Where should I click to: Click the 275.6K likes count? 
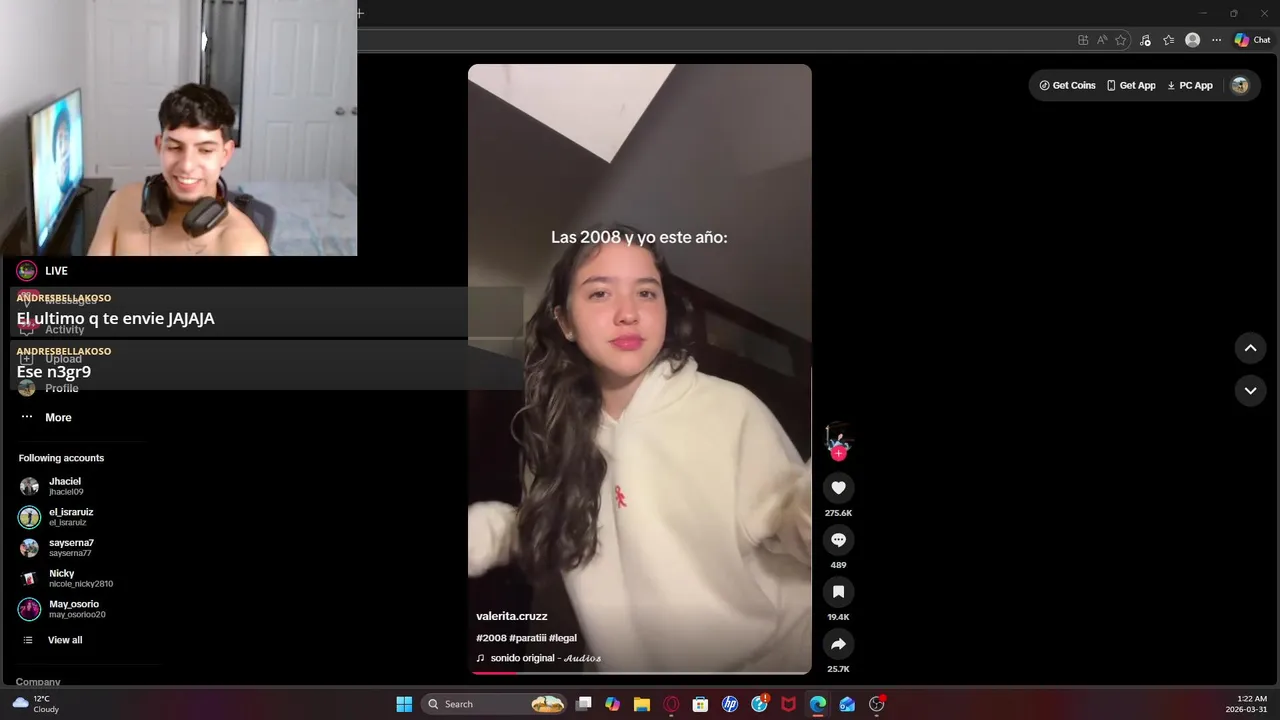click(838, 513)
